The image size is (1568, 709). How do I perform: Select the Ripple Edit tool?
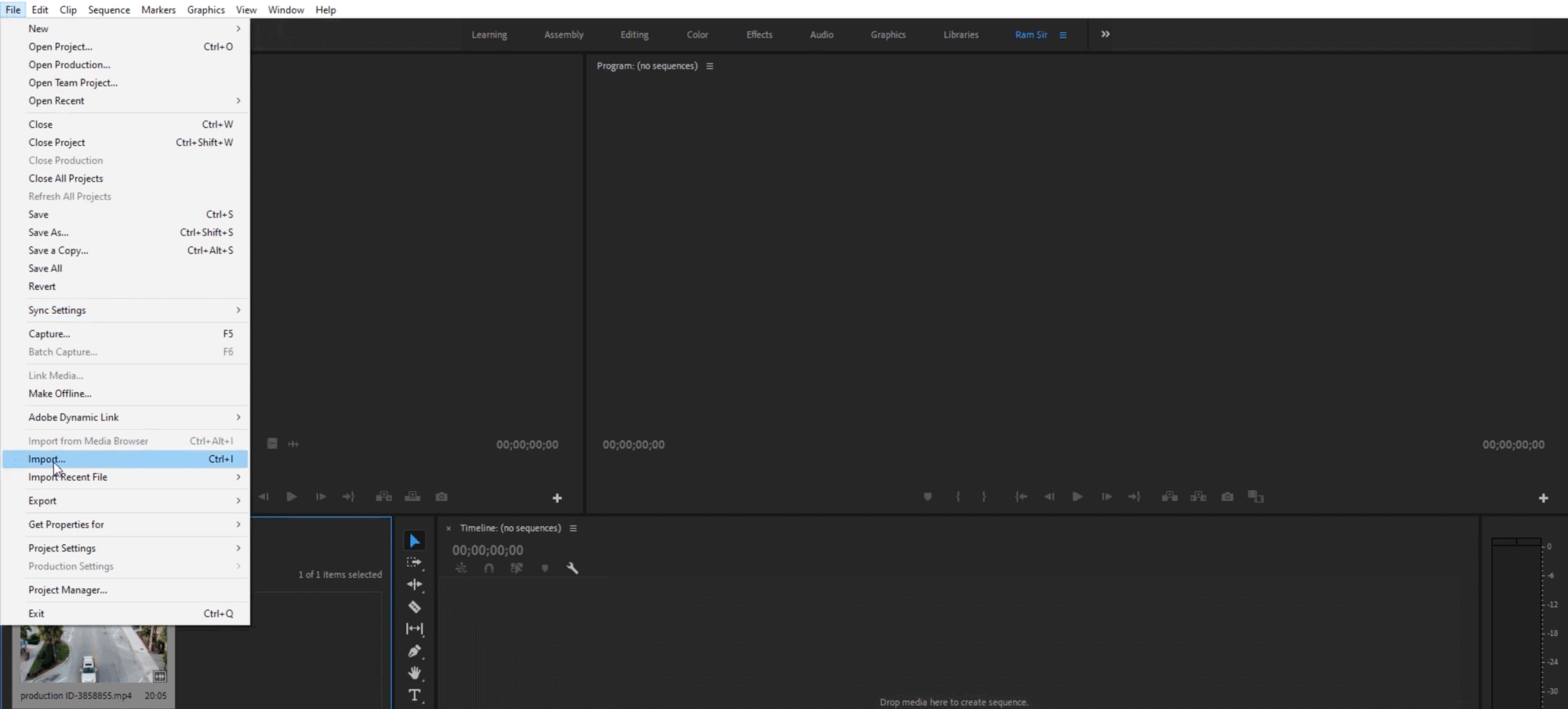(x=414, y=584)
